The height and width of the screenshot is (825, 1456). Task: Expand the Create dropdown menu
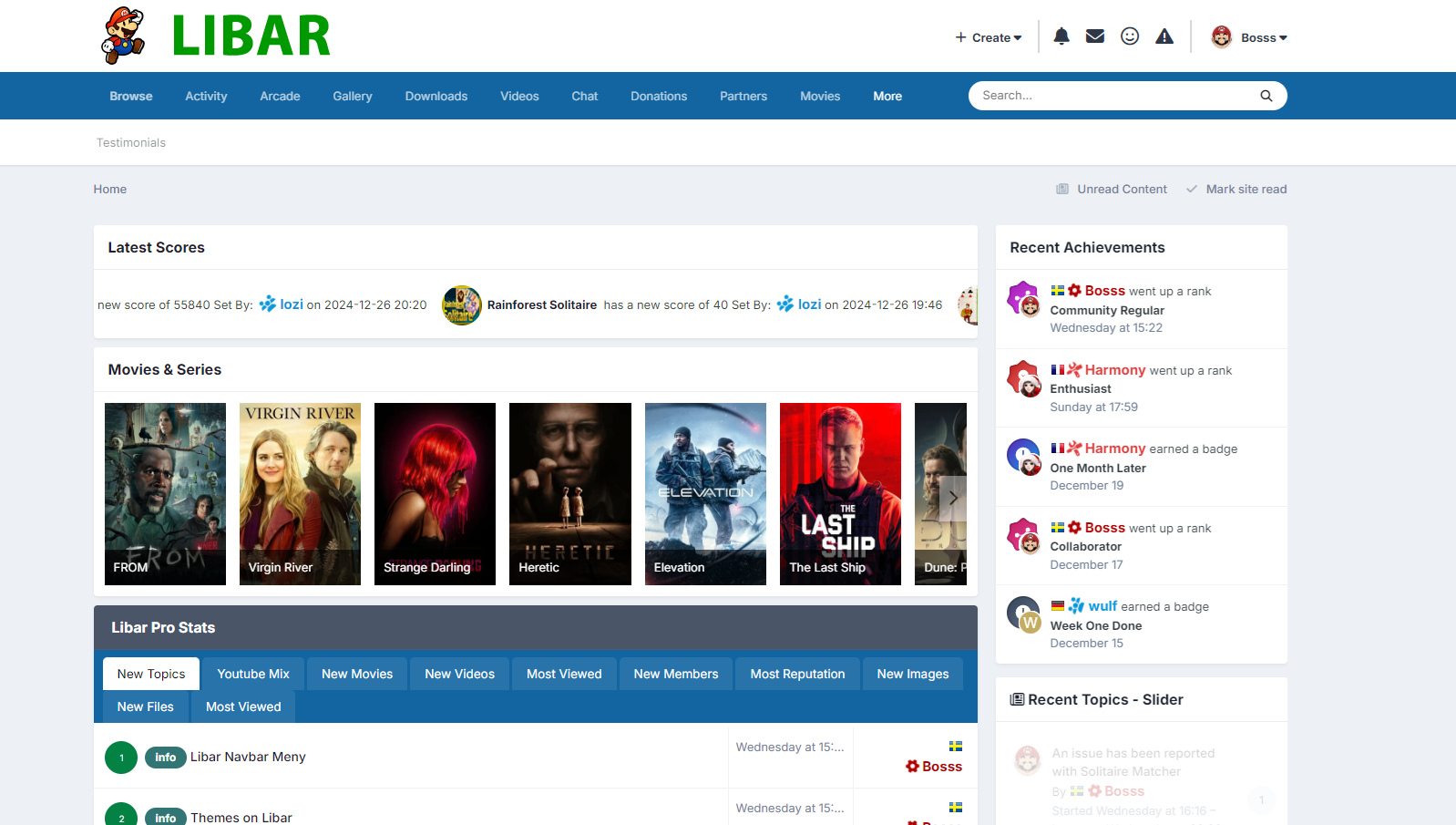click(x=989, y=37)
